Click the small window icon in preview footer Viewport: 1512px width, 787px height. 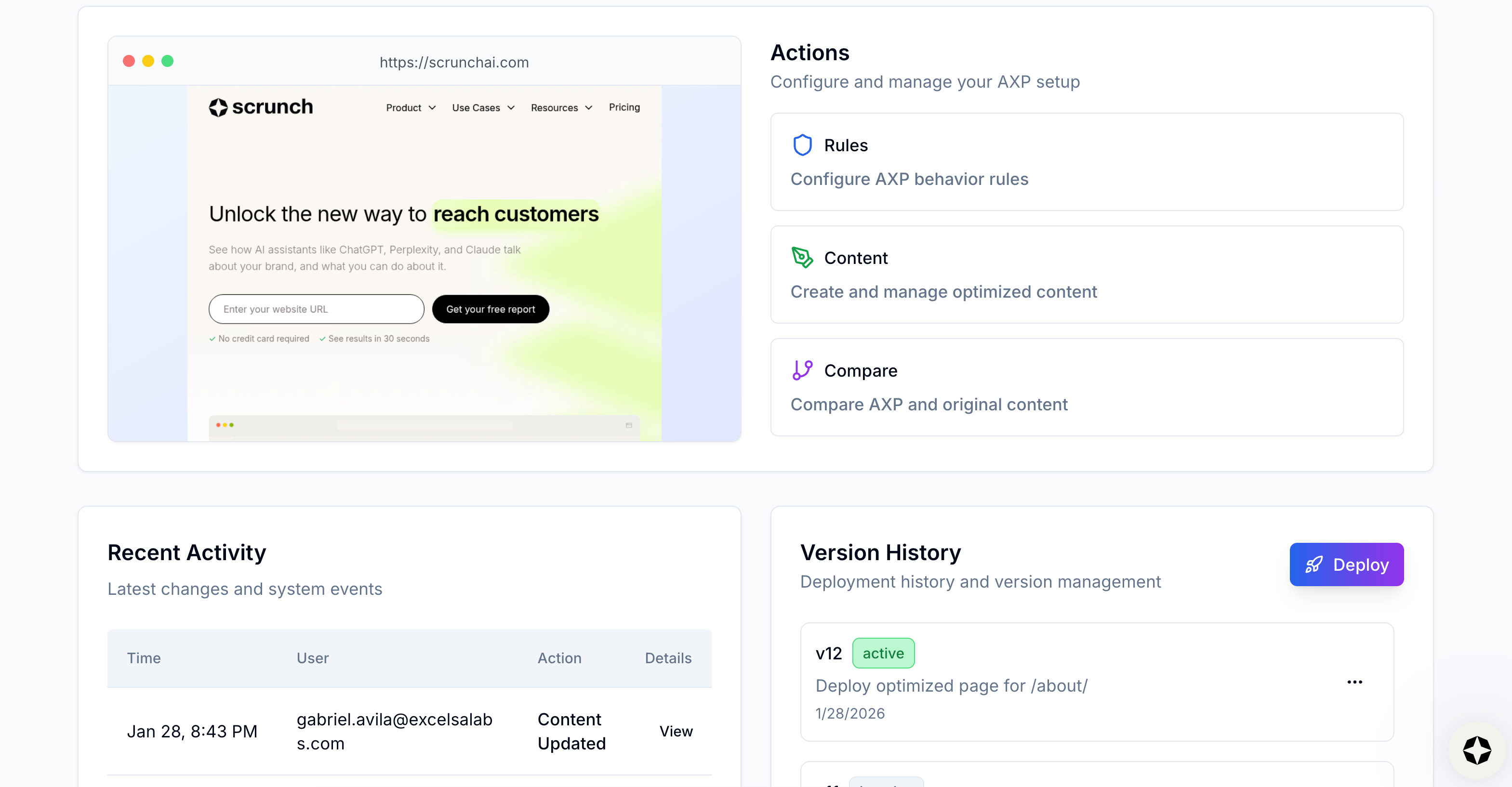(x=629, y=425)
